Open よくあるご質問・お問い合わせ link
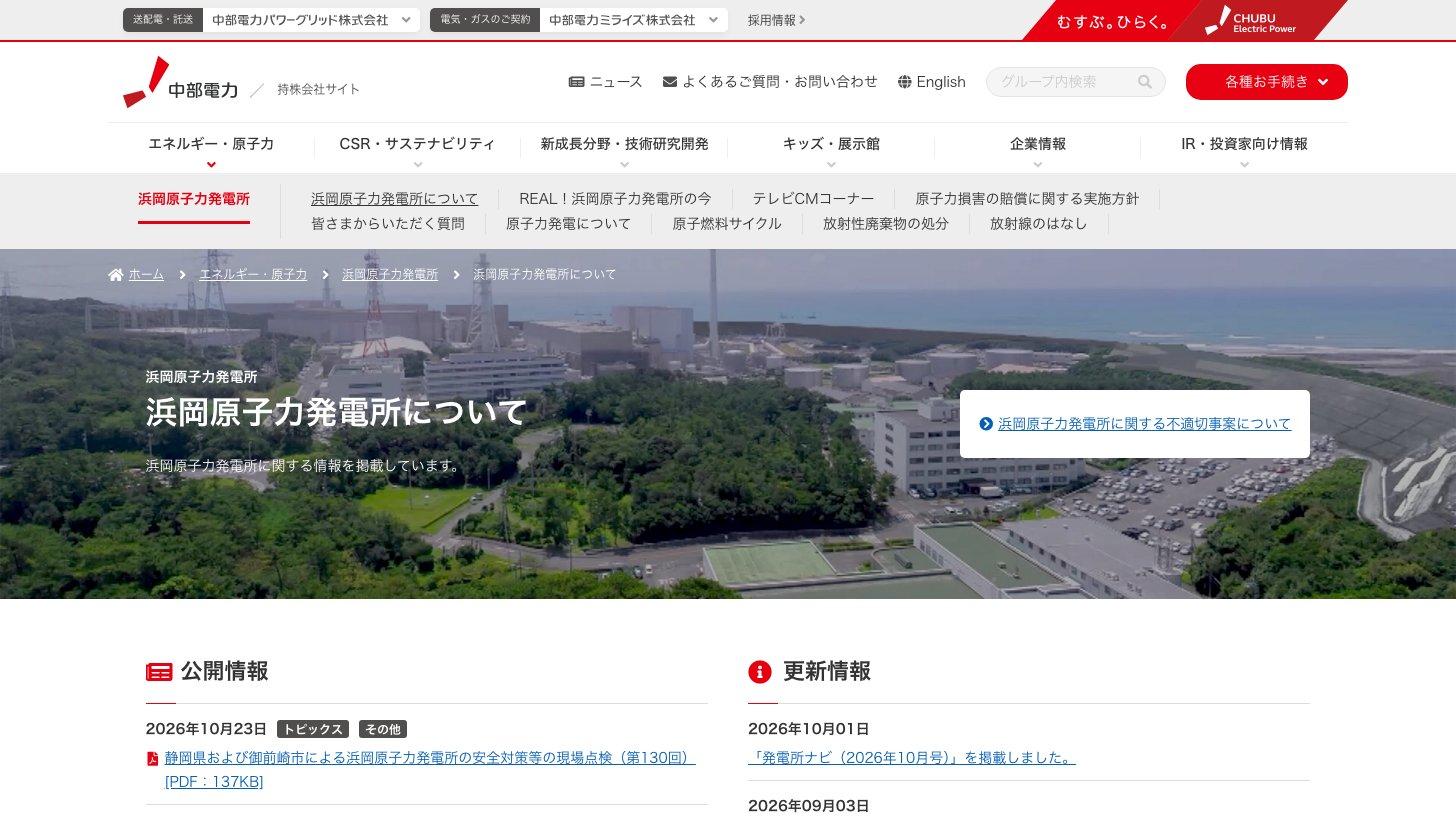Image resolution: width=1456 pixels, height=818 pixels. point(770,82)
